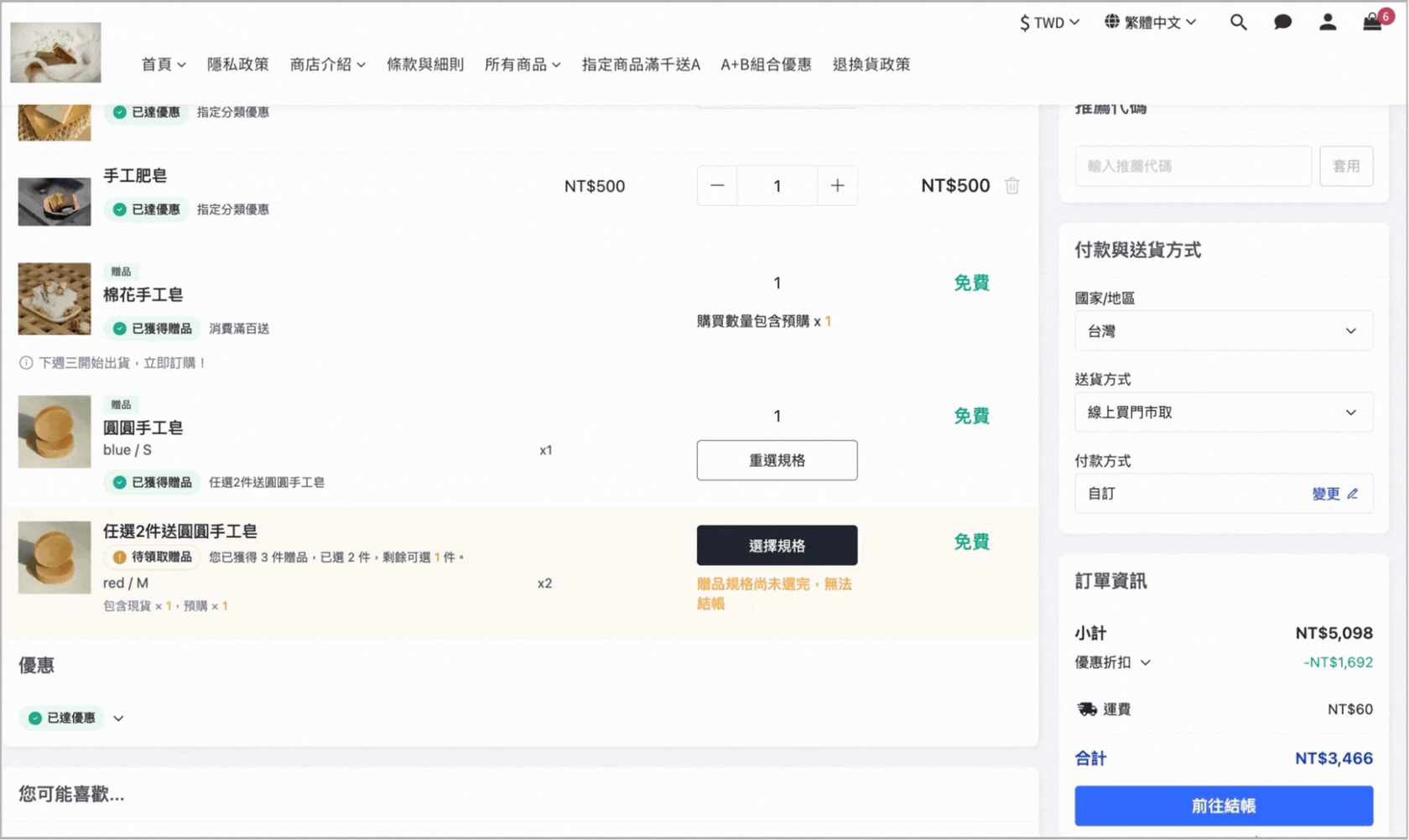This screenshot has height=840, width=1409.
Task: Open the chat message bubble icon
Action: coord(1282,23)
